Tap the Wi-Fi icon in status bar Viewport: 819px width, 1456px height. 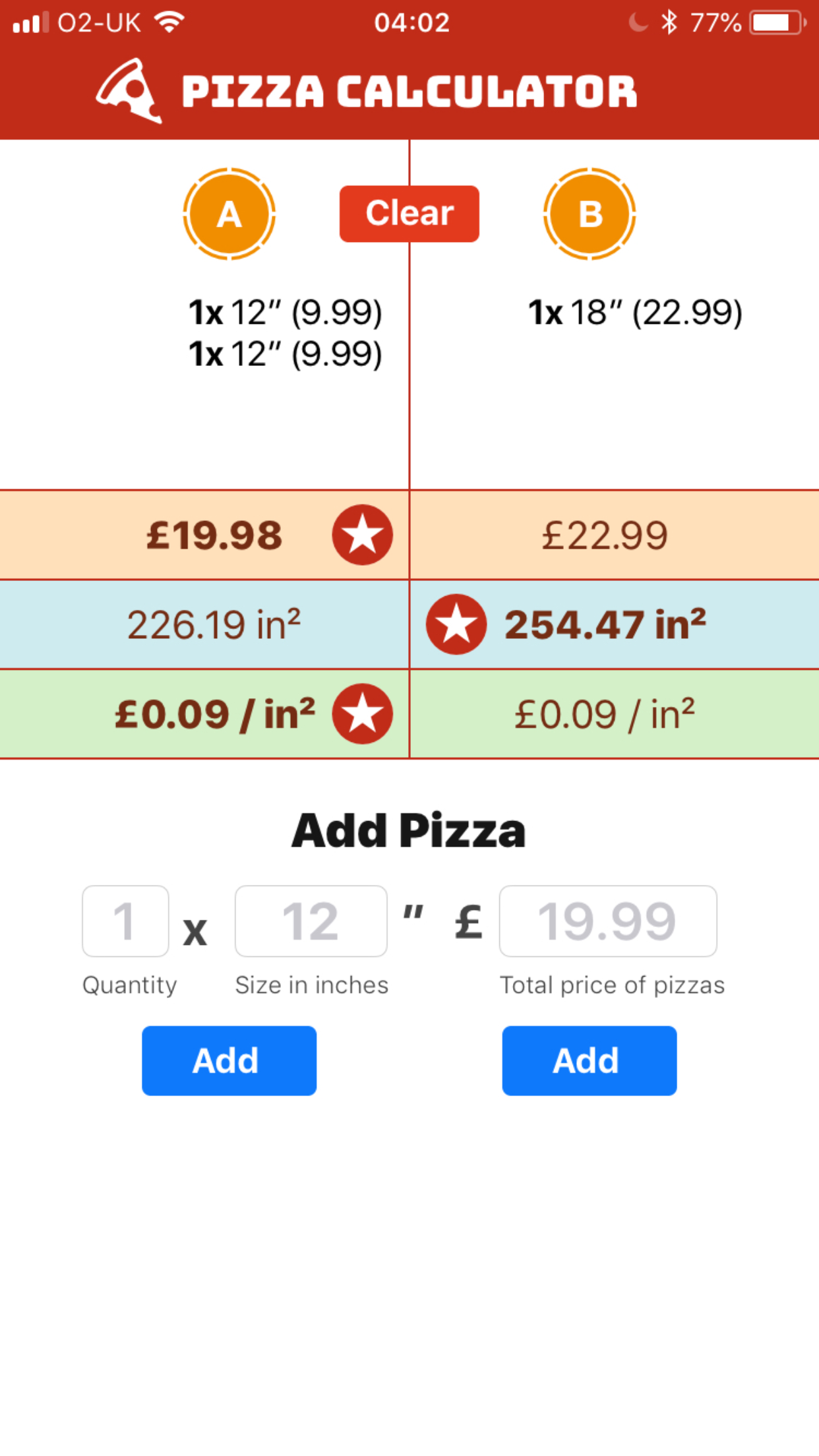click(169, 23)
